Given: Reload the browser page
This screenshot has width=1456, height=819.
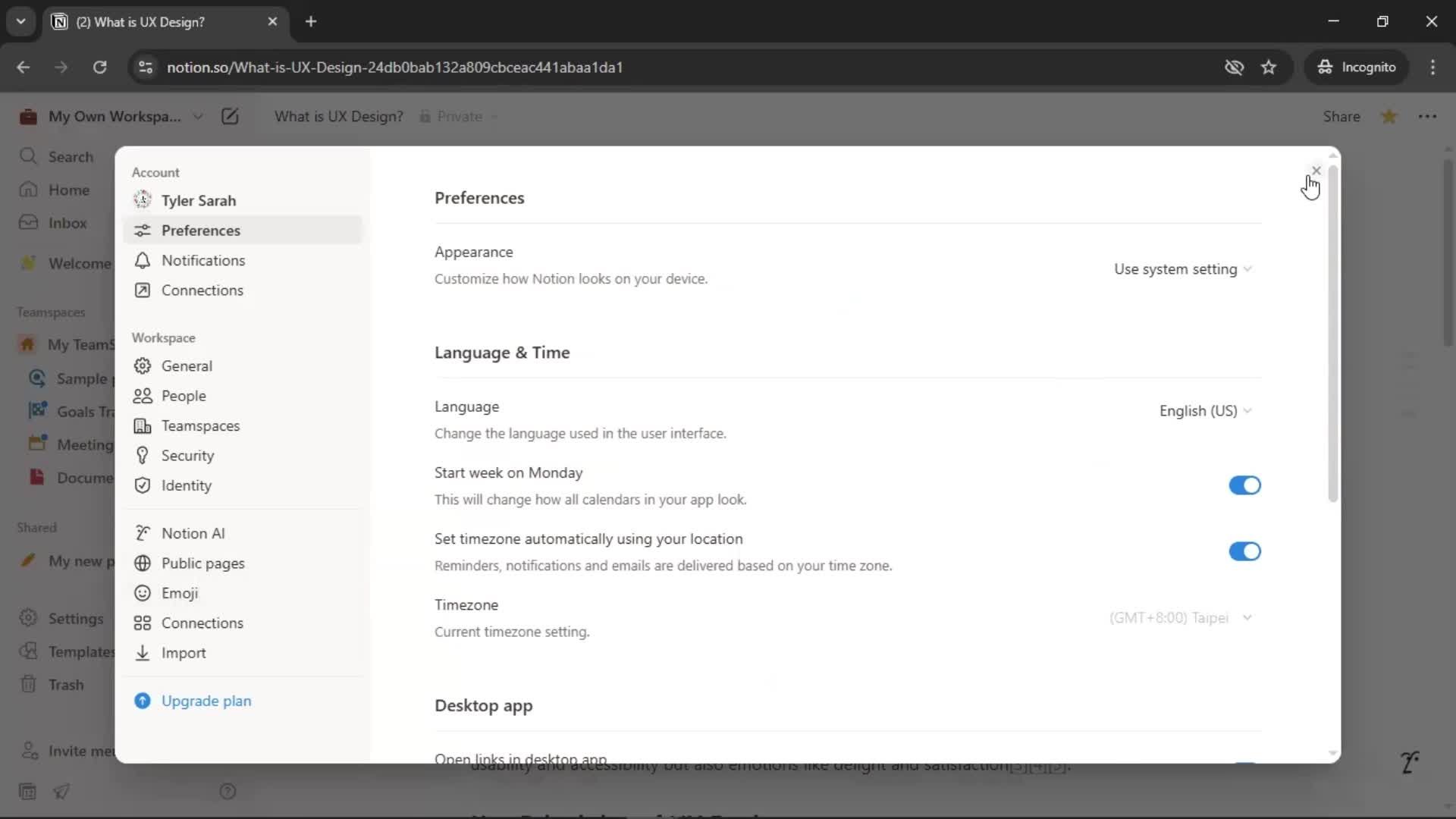Looking at the screenshot, I should (99, 67).
